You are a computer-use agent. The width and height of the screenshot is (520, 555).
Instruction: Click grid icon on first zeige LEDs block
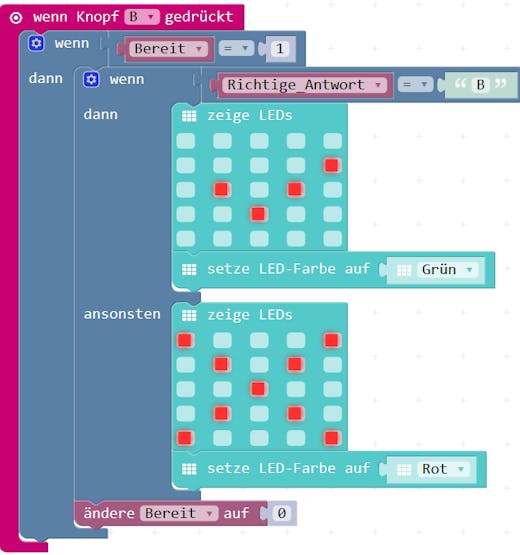tap(189, 116)
